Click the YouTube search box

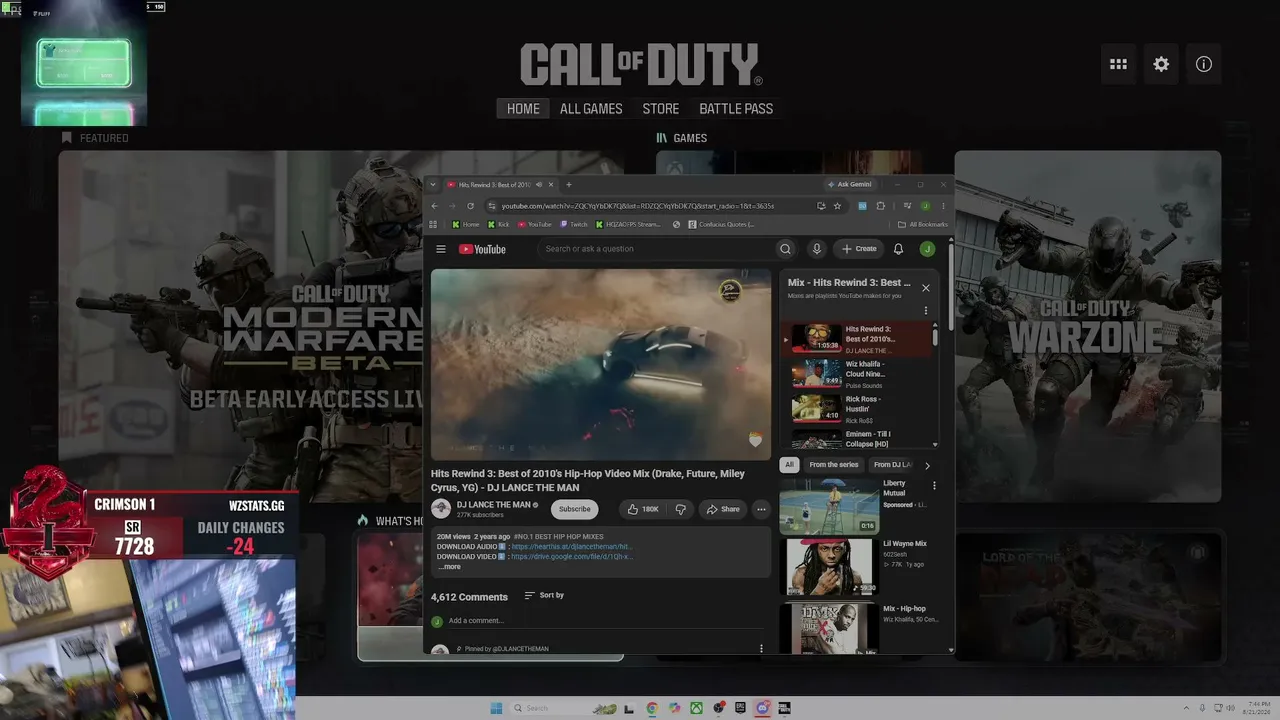[655, 249]
